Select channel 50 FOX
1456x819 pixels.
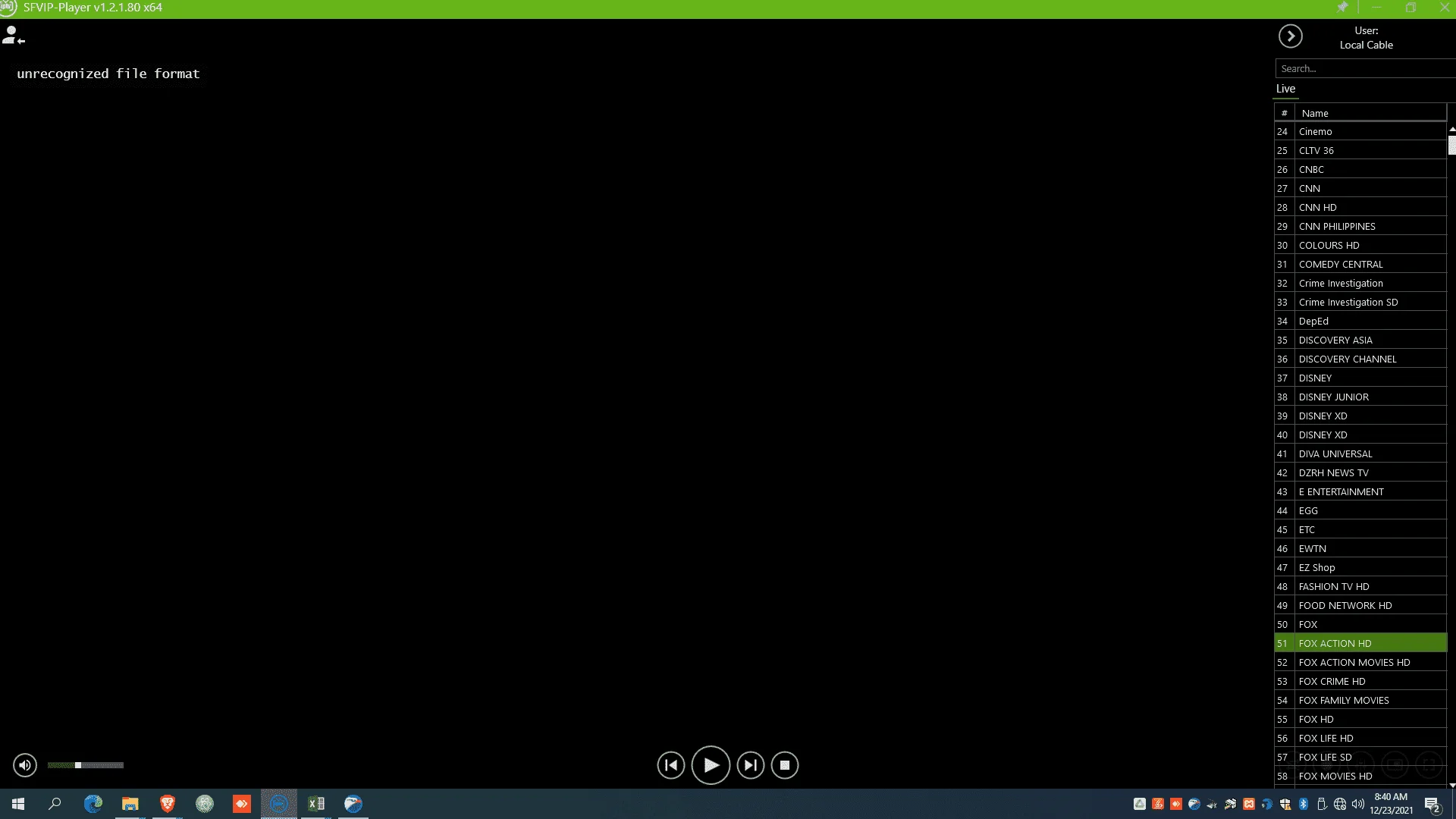point(1360,624)
